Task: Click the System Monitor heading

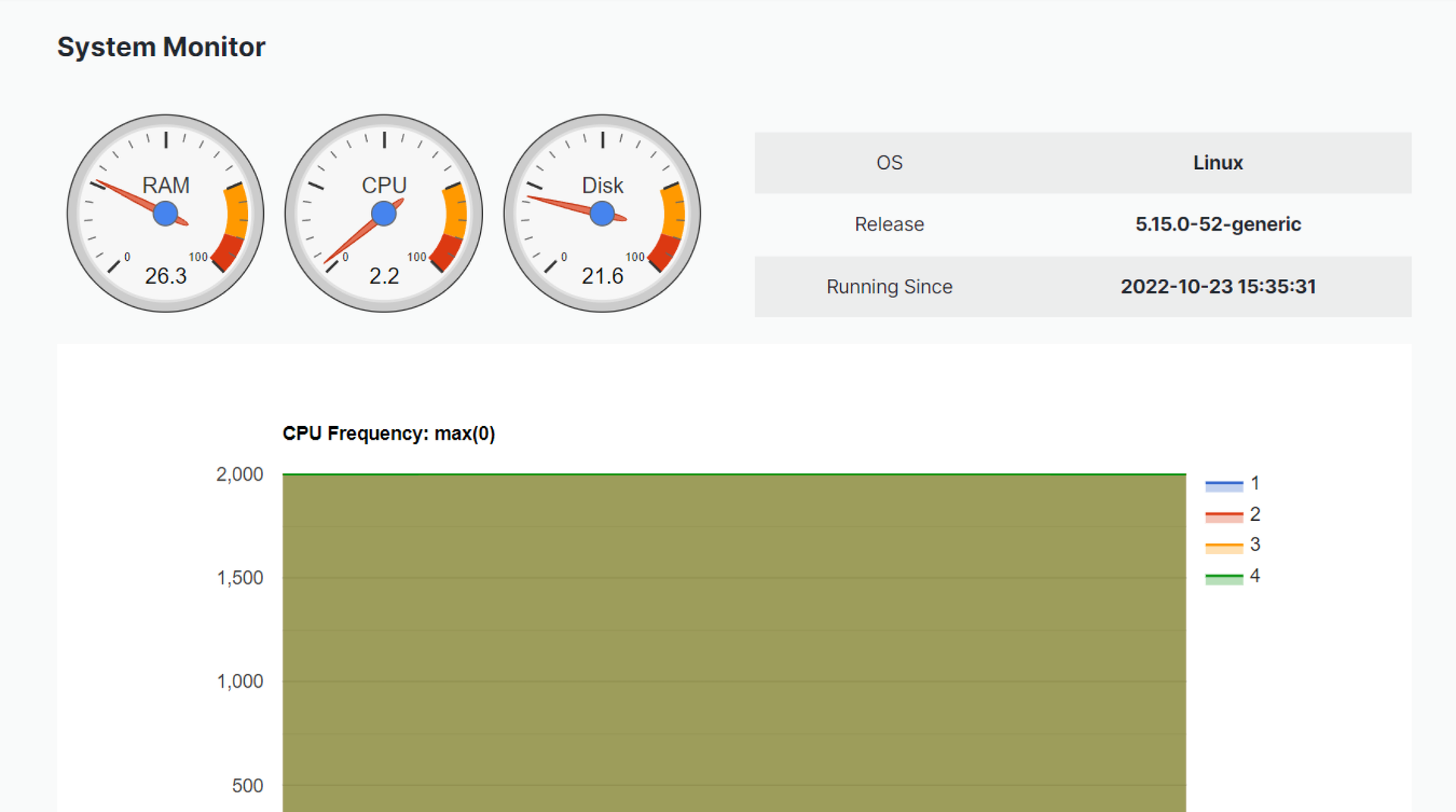Action: coord(161,47)
